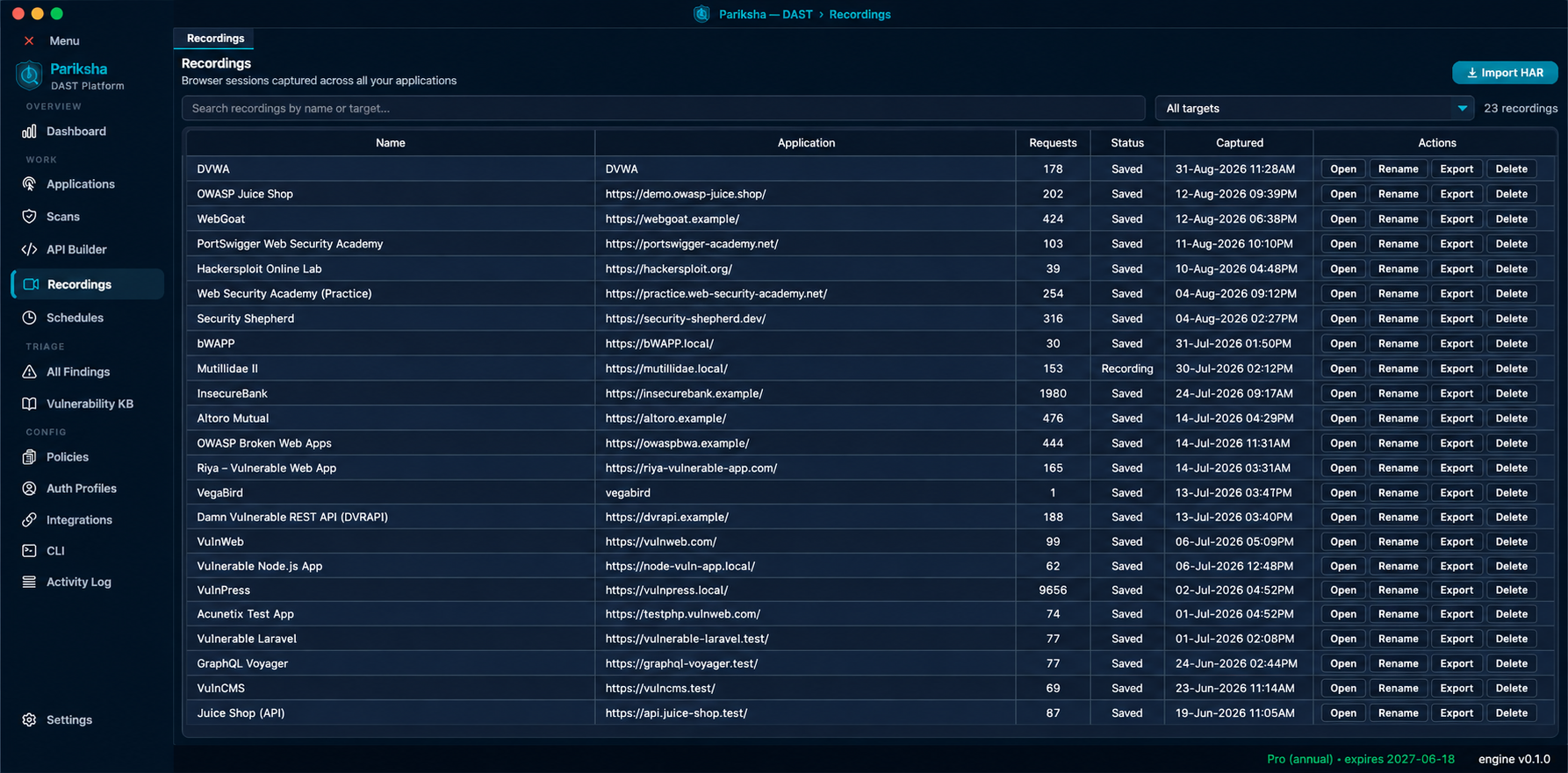Click Recordings in the title breadcrumb
This screenshot has width=1568, height=773.
(x=860, y=14)
